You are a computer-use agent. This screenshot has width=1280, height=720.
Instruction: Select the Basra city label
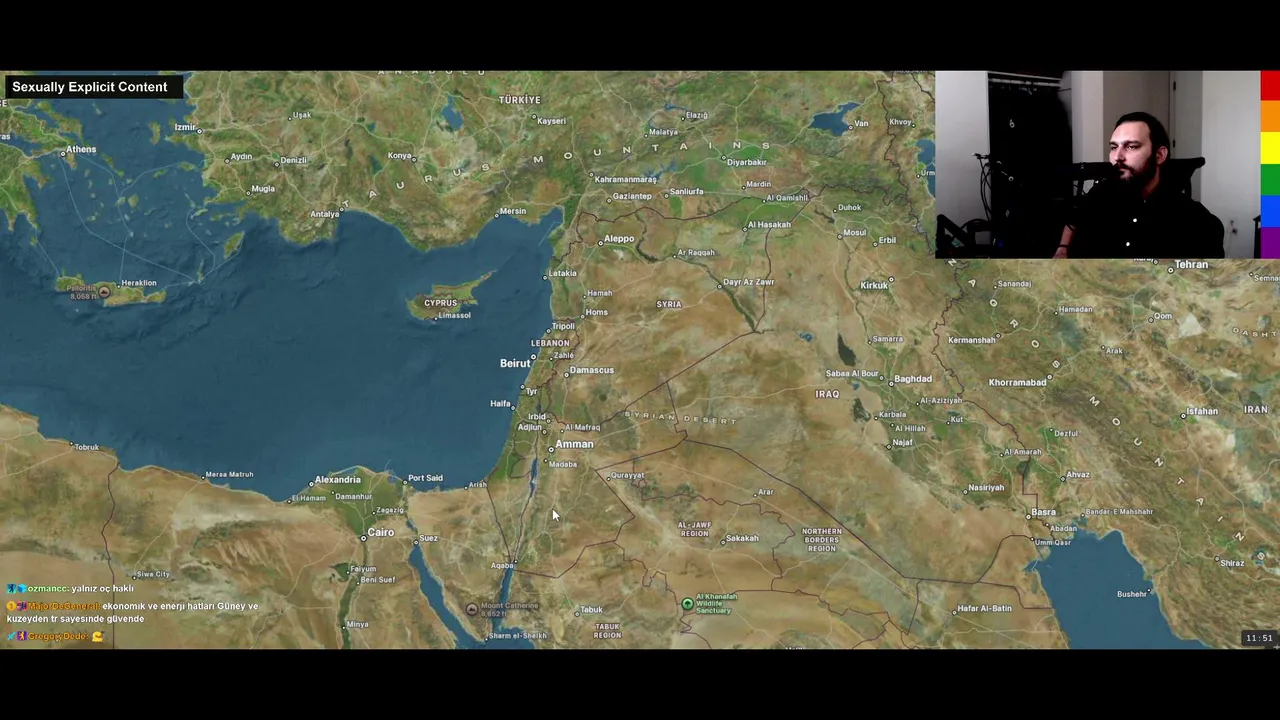pyautogui.click(x=1044, y=512)
